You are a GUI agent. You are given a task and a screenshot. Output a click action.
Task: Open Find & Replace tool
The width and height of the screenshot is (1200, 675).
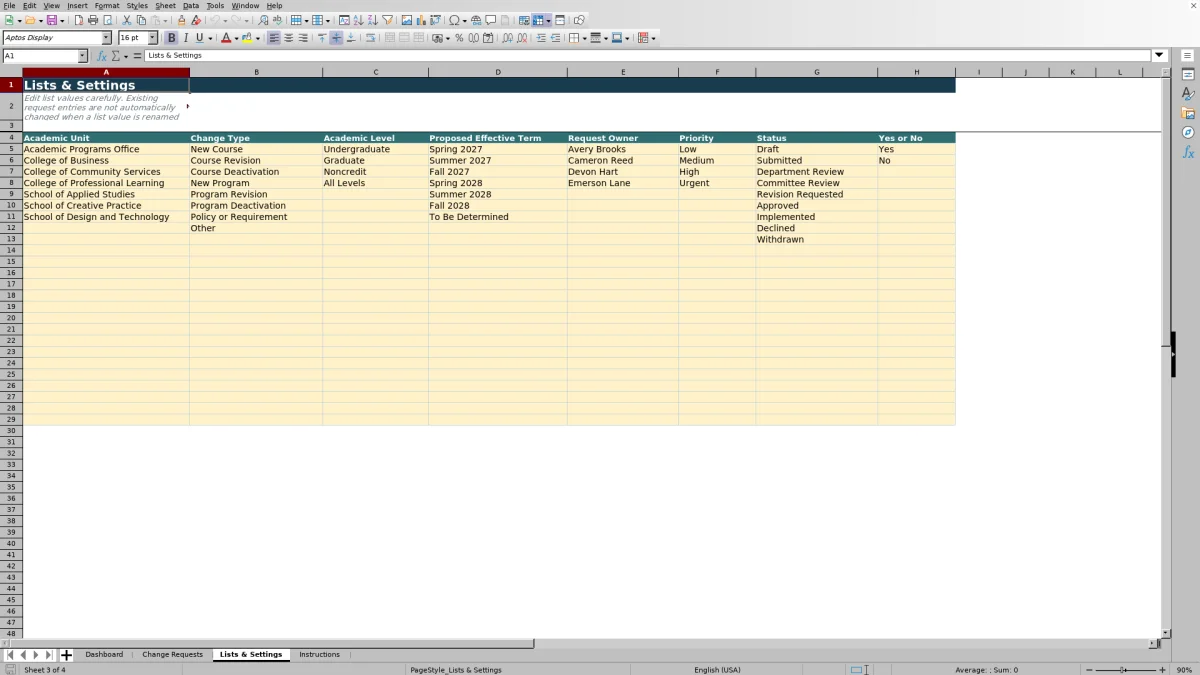coord(263,20)
